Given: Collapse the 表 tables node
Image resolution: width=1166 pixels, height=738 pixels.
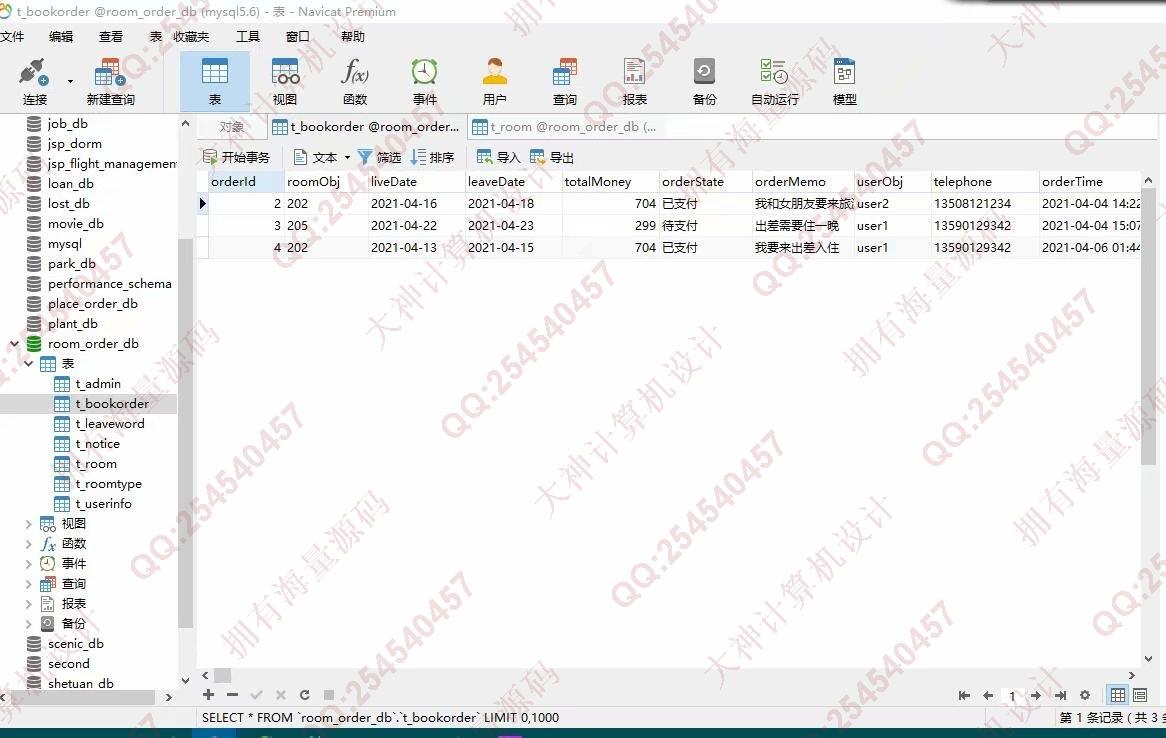Looking at the screenshot, I should tap(28, 363).
